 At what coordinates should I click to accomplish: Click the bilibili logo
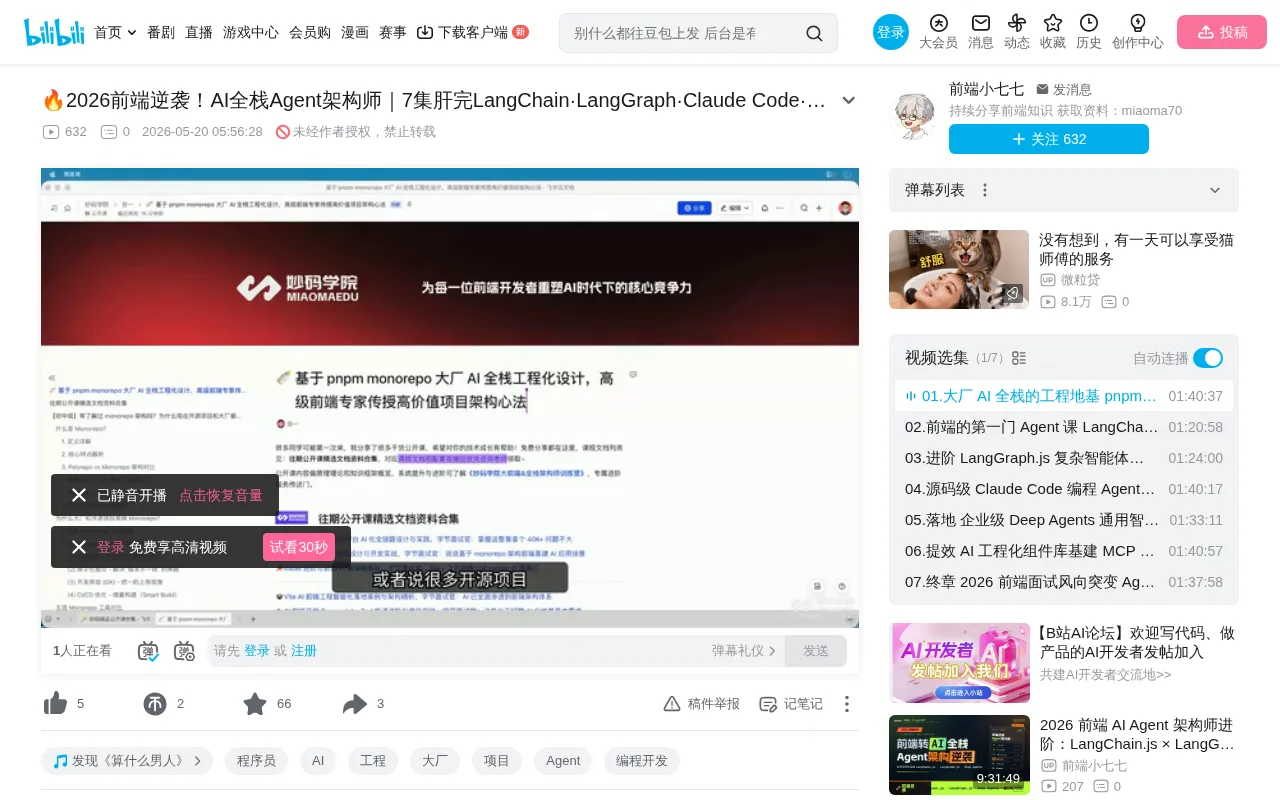click(x=55, y=32)
